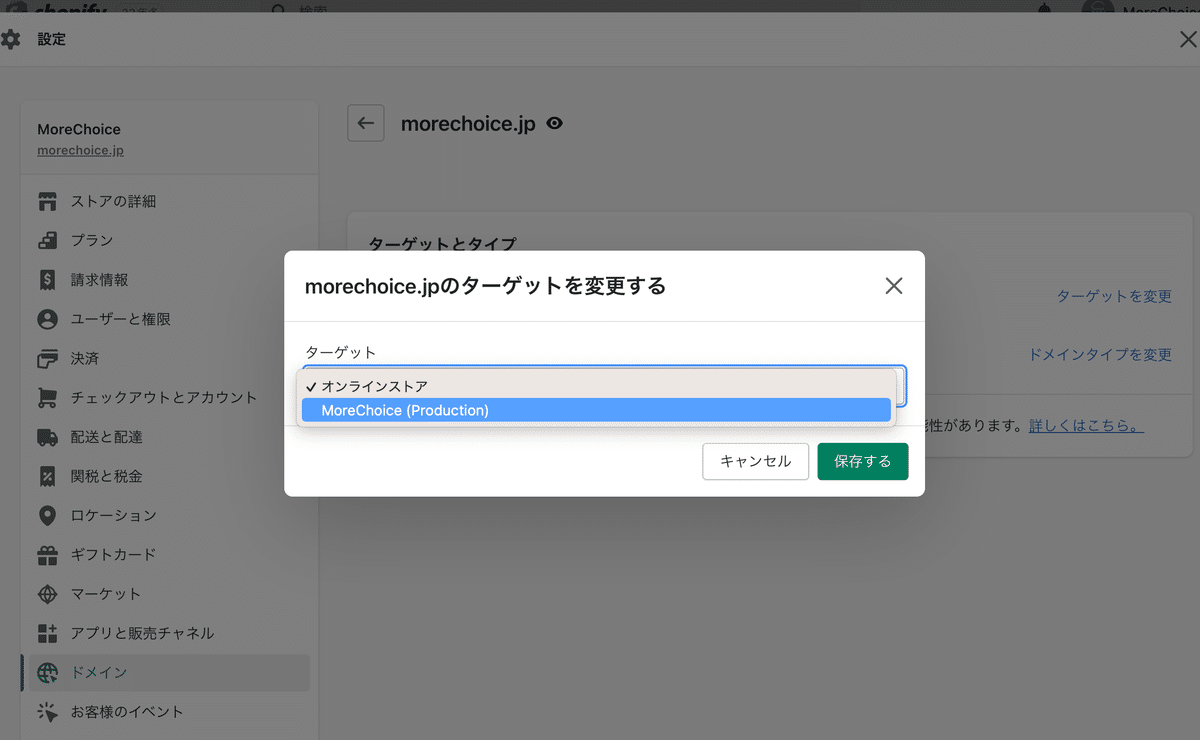The image size is (1200, 740).
Task: Click the Markets globe icon
Action: click(47, 594)
